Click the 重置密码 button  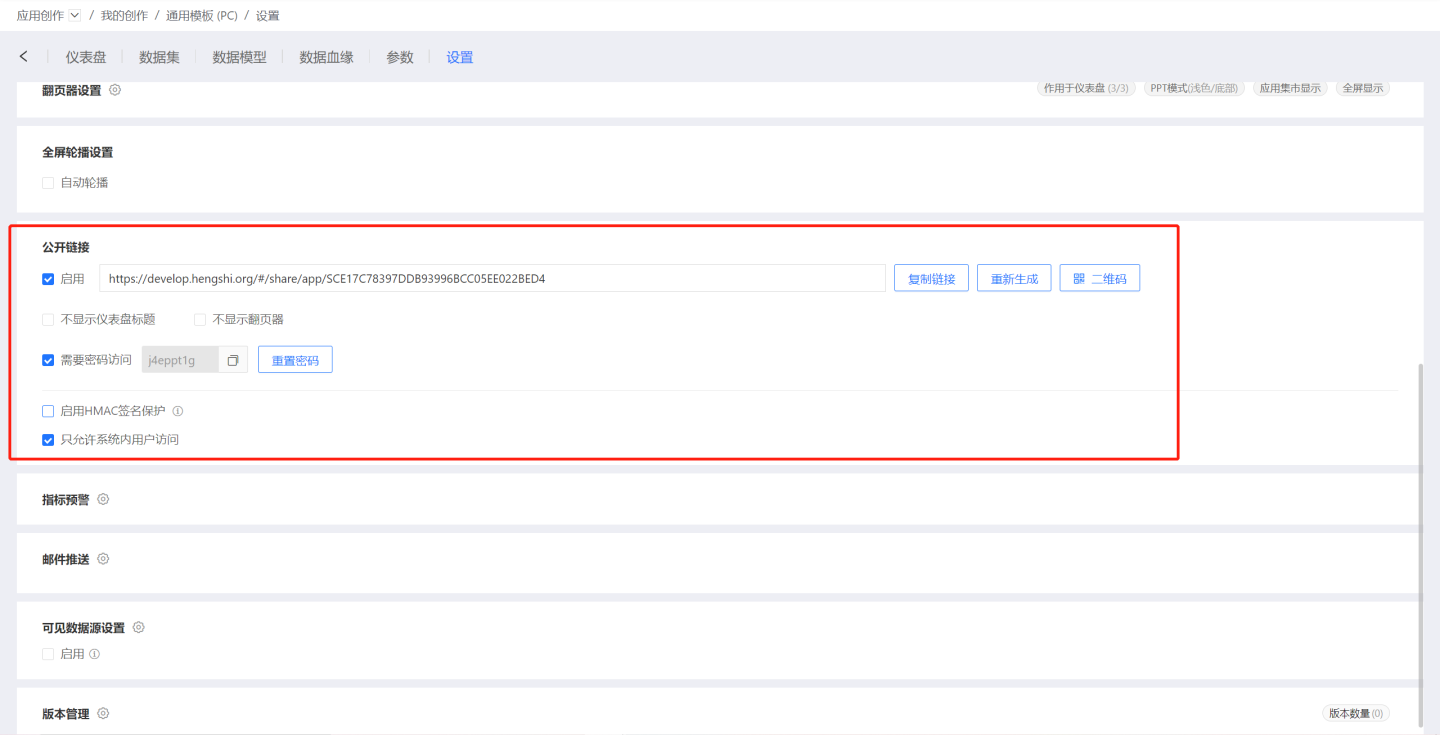[295, 360]
